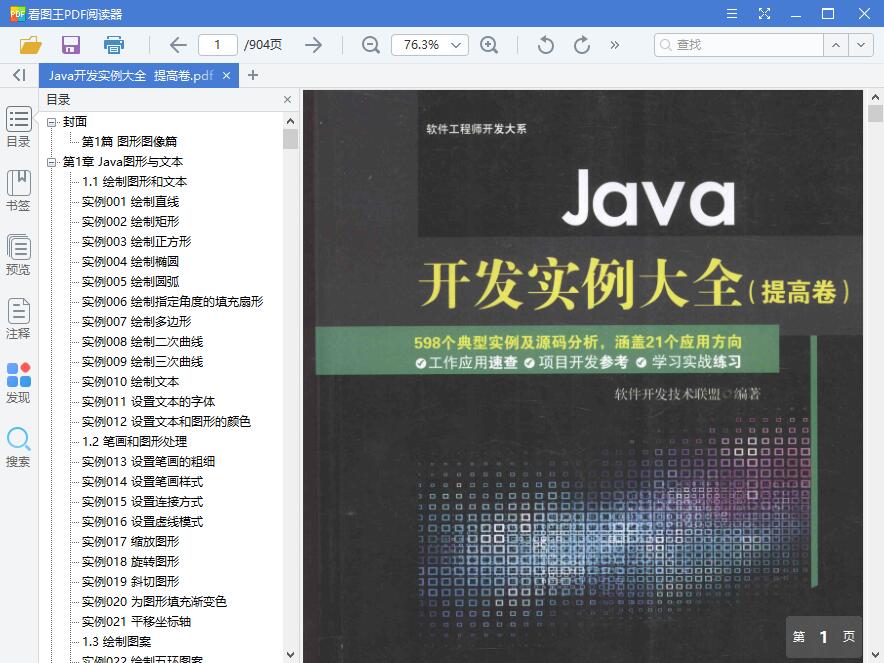Click the 查找 search box
The height and width of the screenshot is (663, 884).
pos(739,45)
